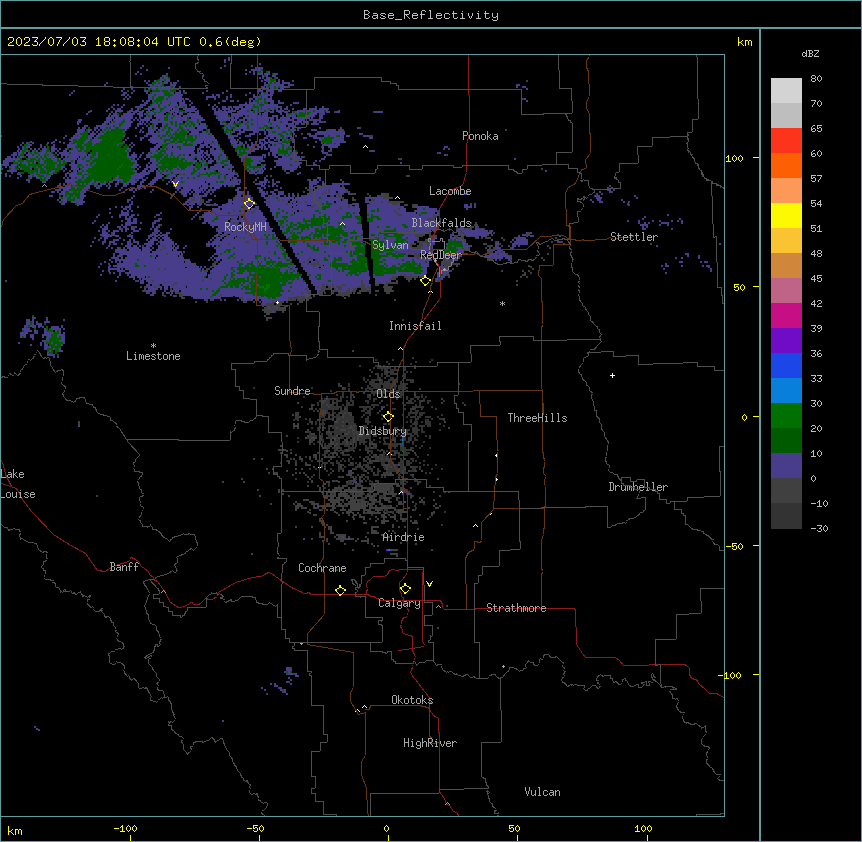Click the orange swatch between 60 and 57
862x842 pixels.
coord(786,165)
